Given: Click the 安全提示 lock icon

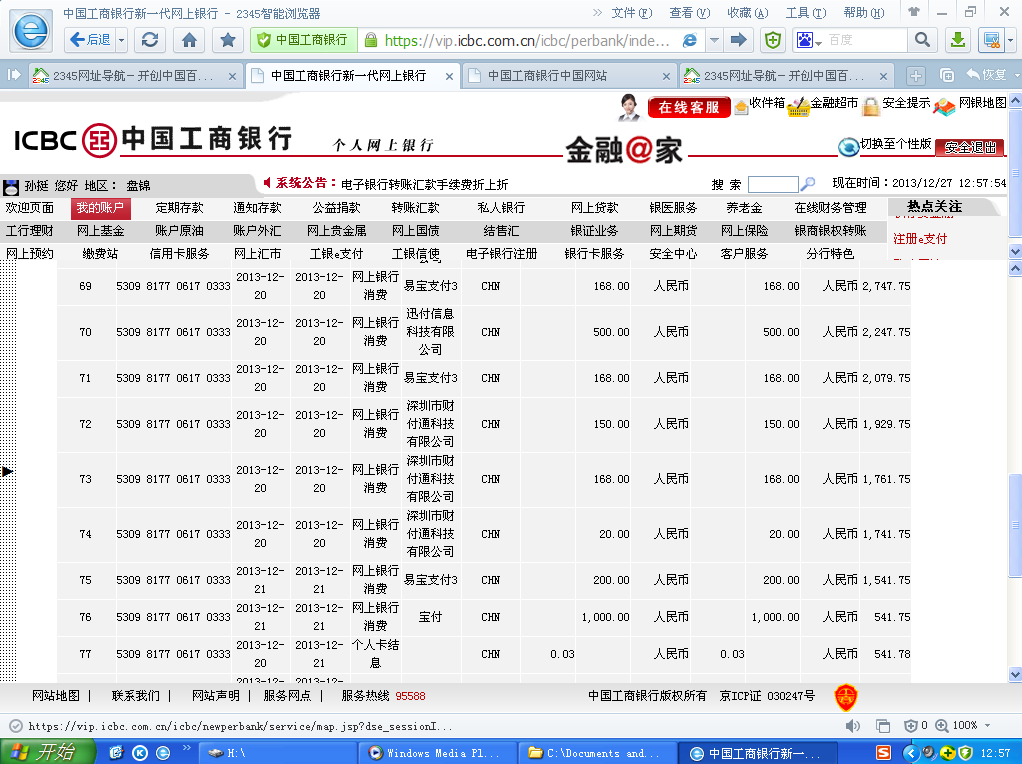Looking at the screenshot, I should [x=871, y=106].
